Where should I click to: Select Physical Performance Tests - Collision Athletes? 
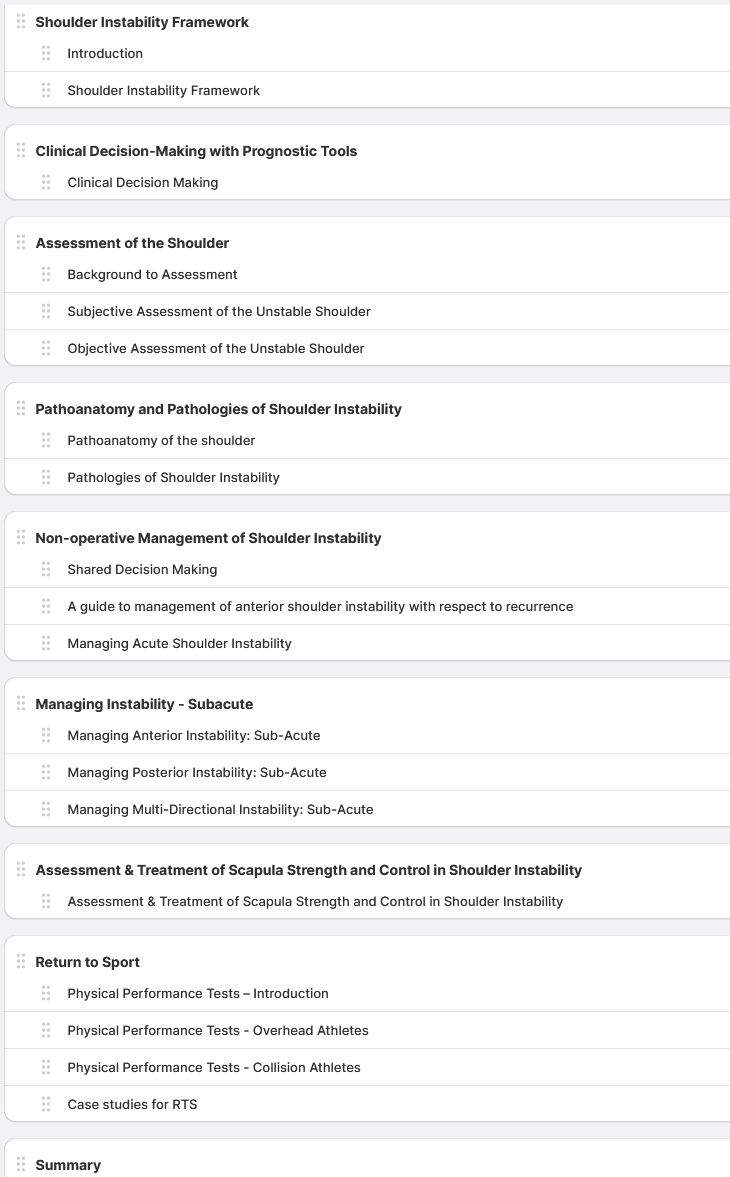tap(214, 1067)
